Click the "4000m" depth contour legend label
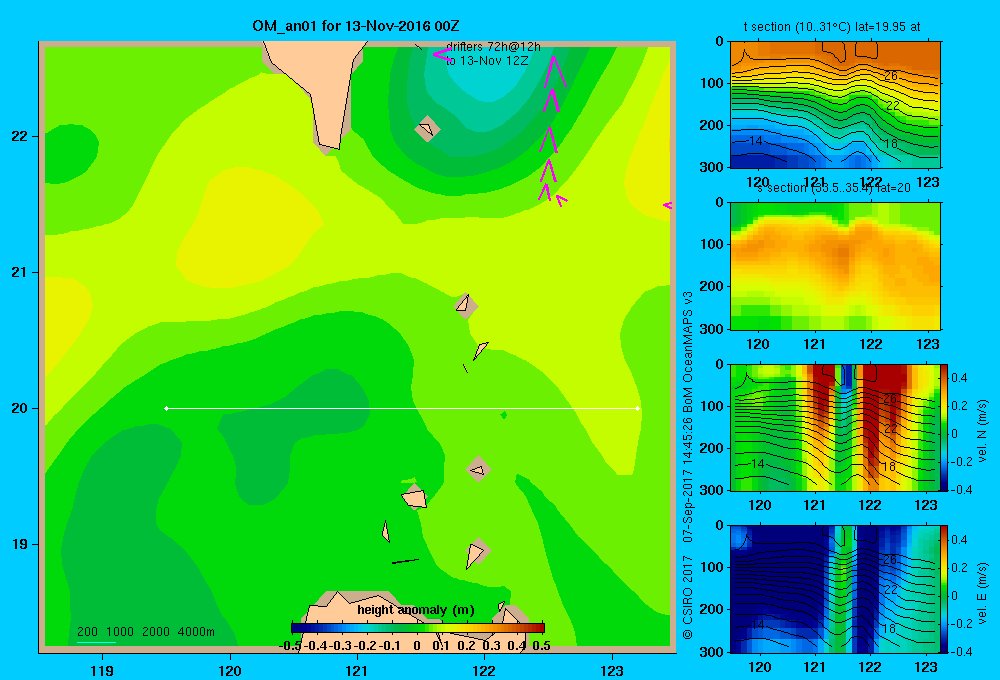 (196, 632)
